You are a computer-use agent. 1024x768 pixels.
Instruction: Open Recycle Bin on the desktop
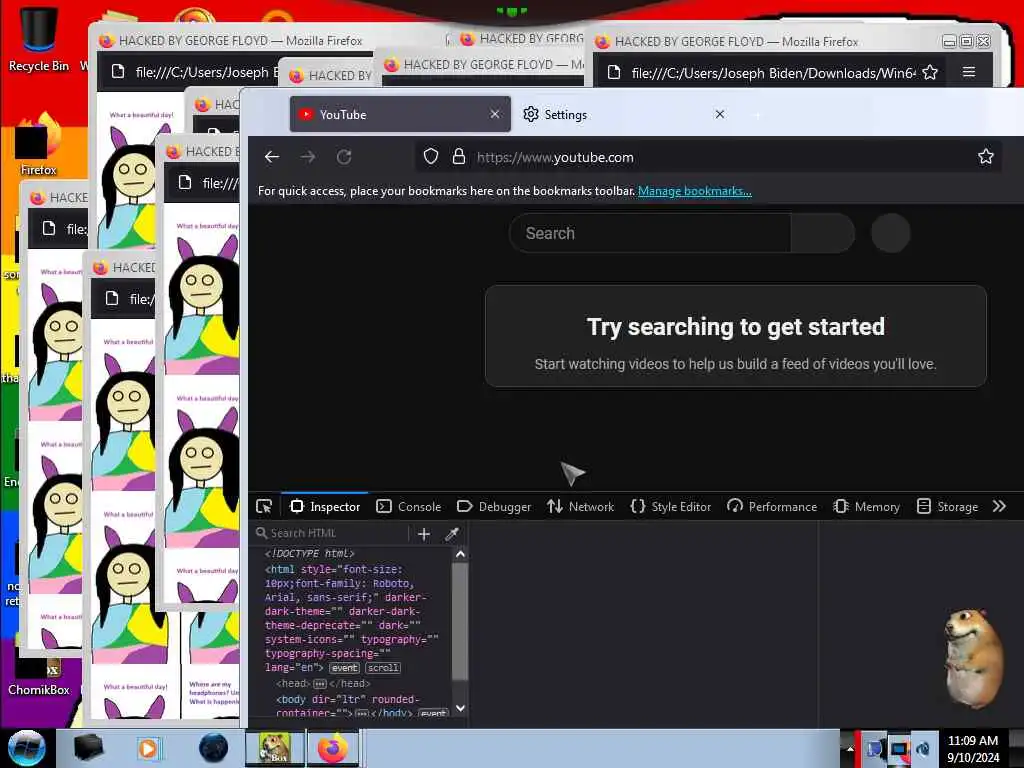(x=39, y=38)
